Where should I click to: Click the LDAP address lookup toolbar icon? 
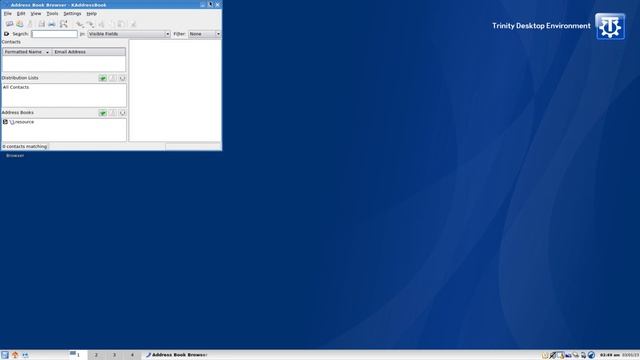click(x=64, y=24)
